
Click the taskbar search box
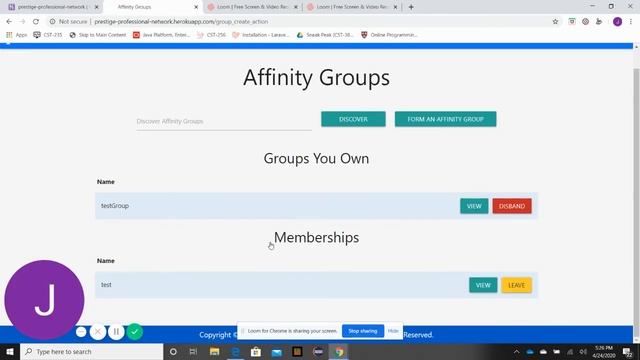[x=91, y=352]
